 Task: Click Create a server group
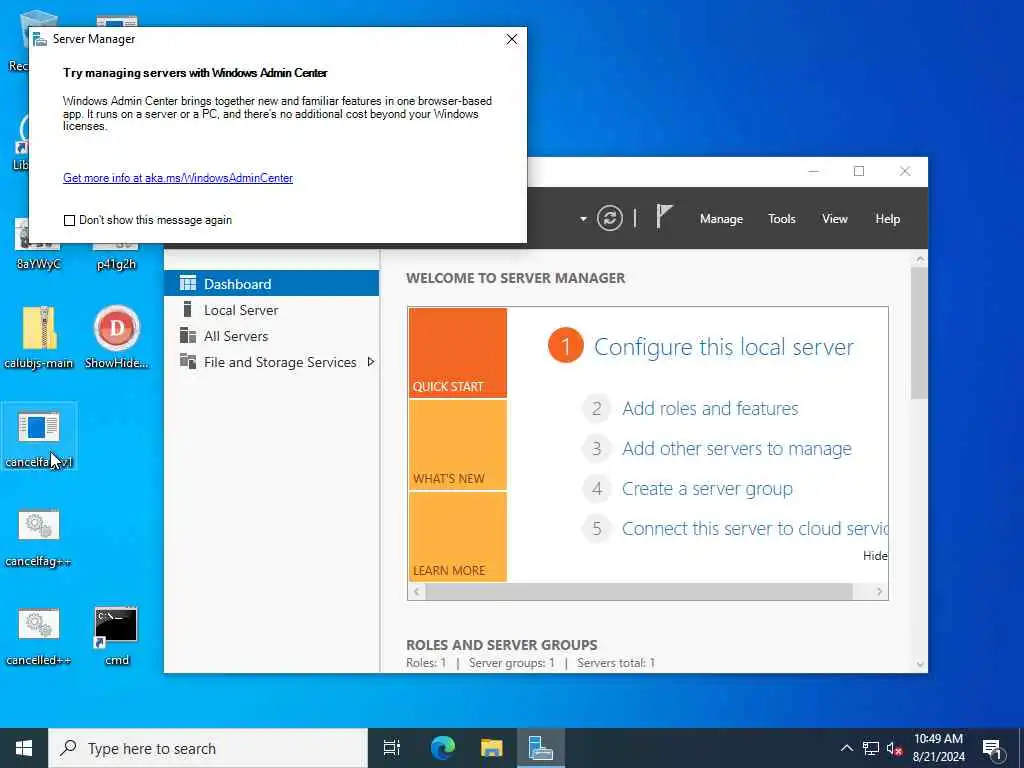tap(707, 488)
